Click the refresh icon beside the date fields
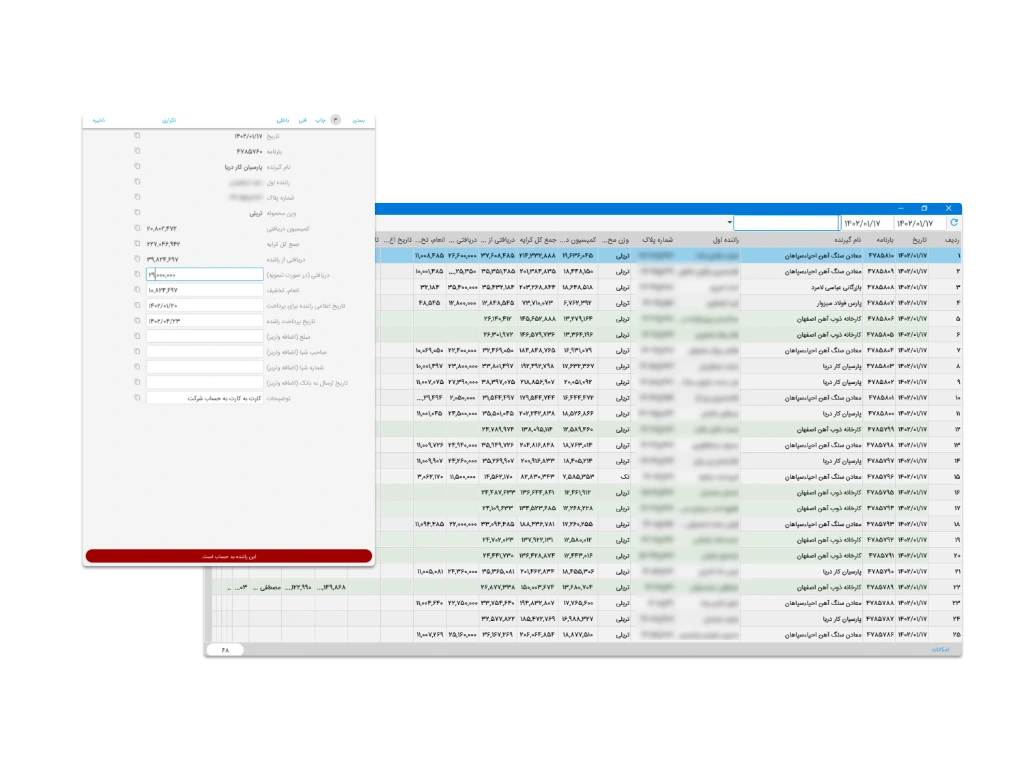The width and height of the screenshot is (1024, 769). pos(953,223)
